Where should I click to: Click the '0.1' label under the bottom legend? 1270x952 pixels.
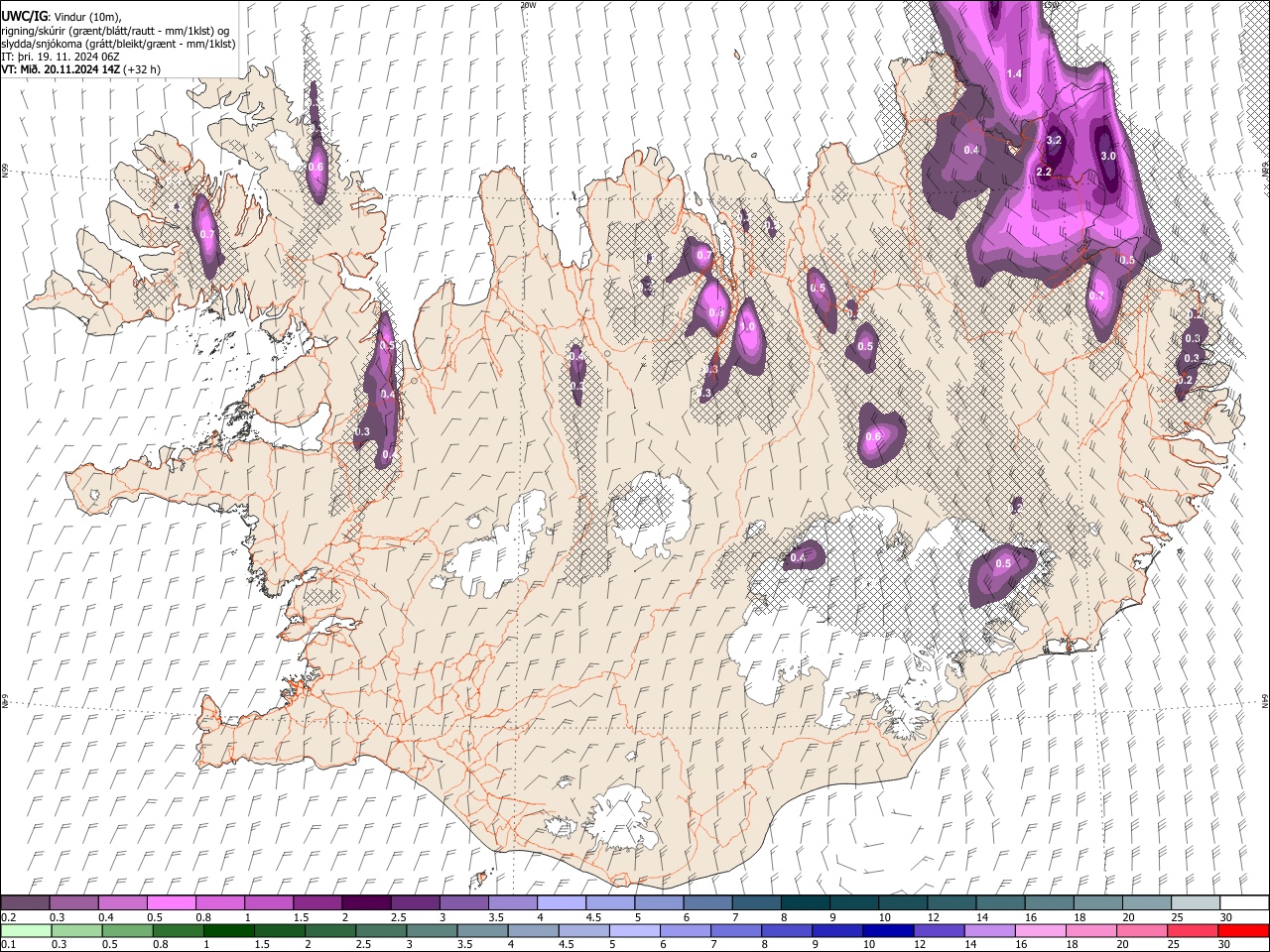point(7,945)
